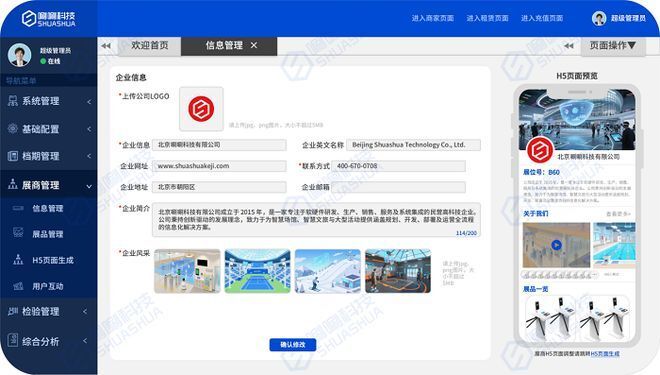The image size is (660, 375).
Task: Click the 企业英文名称 input field
Action: [413, 145]
